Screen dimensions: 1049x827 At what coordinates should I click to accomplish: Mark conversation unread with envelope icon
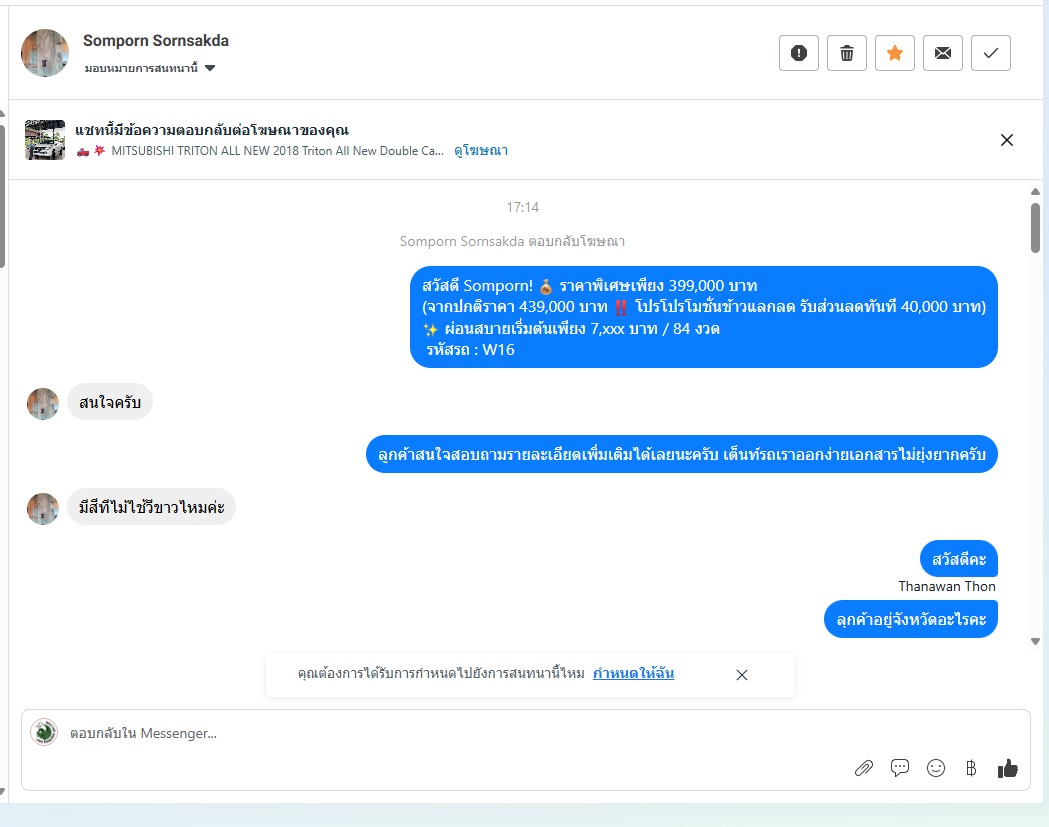(943, 53)
